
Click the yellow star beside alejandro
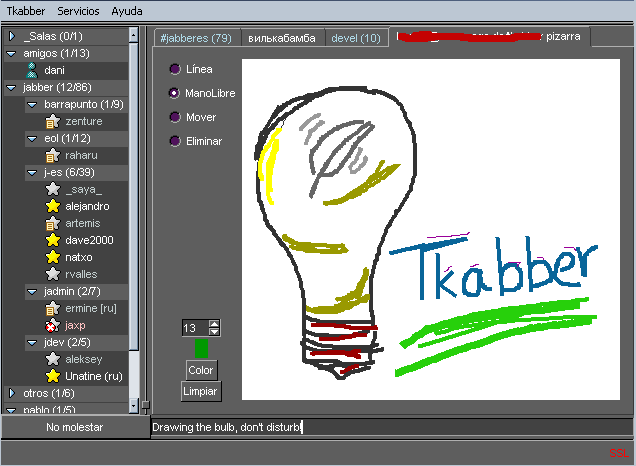[53, 206]
